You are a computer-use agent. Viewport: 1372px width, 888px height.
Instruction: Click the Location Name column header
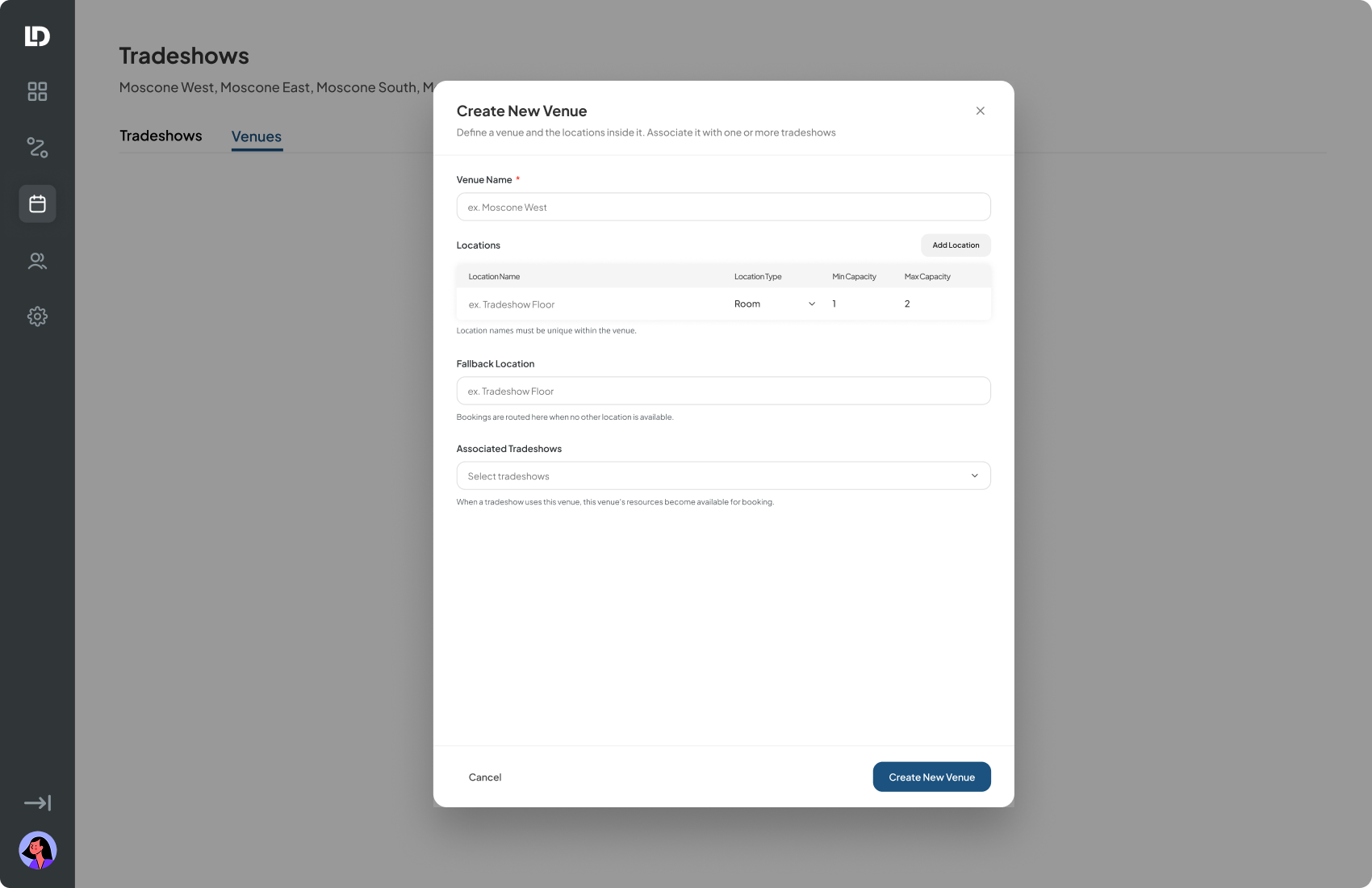point(494,277)
